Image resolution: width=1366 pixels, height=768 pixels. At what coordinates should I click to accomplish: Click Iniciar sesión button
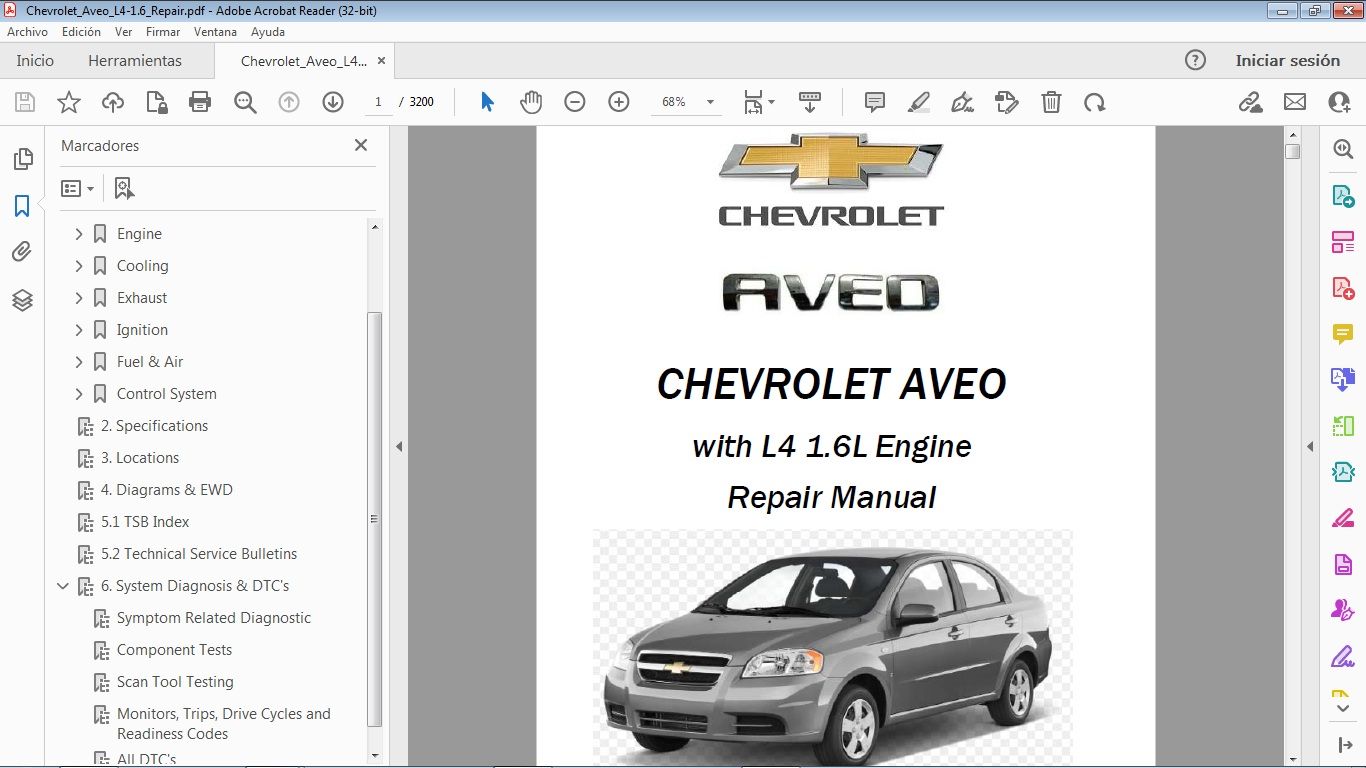1287,60
